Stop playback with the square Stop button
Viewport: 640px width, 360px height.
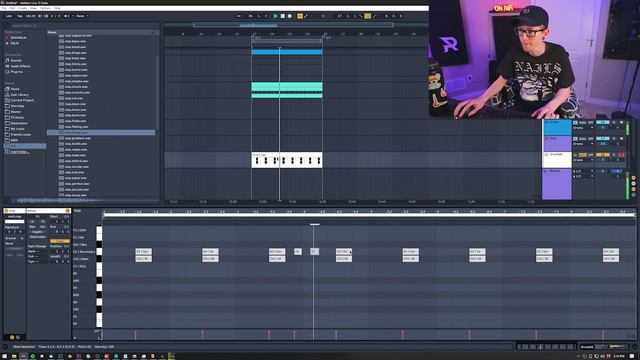pos(282,16)
